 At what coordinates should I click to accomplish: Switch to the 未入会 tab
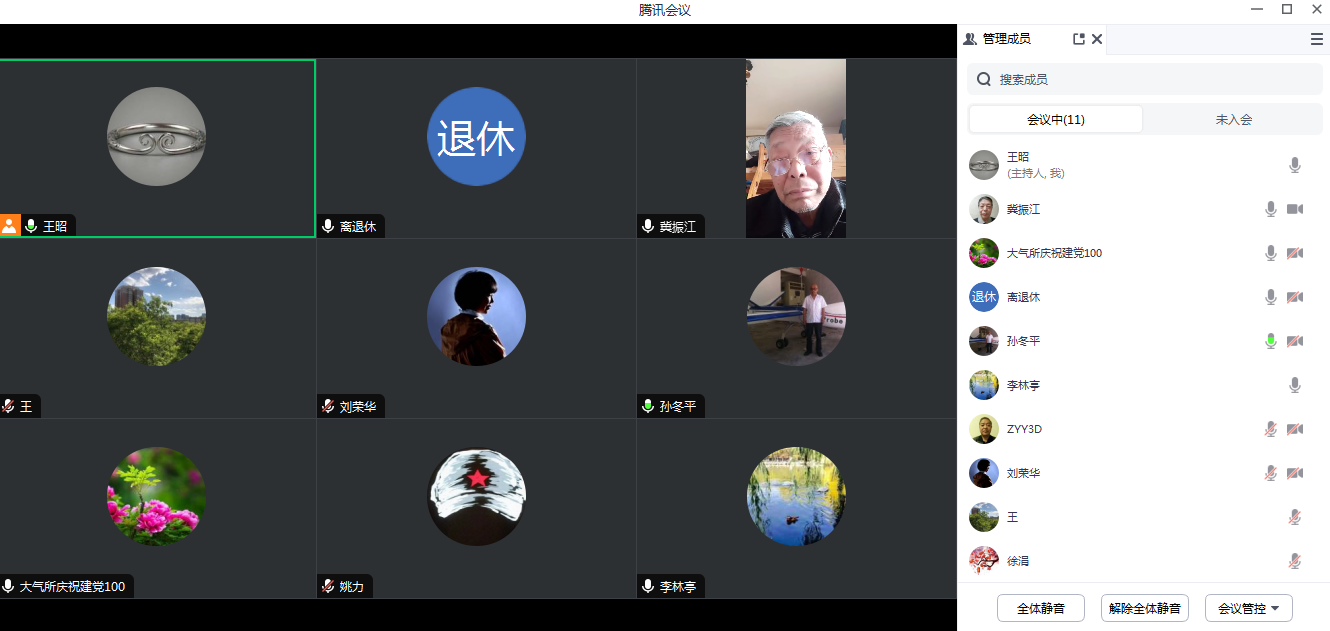pyautogui.click(x=1233, y=119)
